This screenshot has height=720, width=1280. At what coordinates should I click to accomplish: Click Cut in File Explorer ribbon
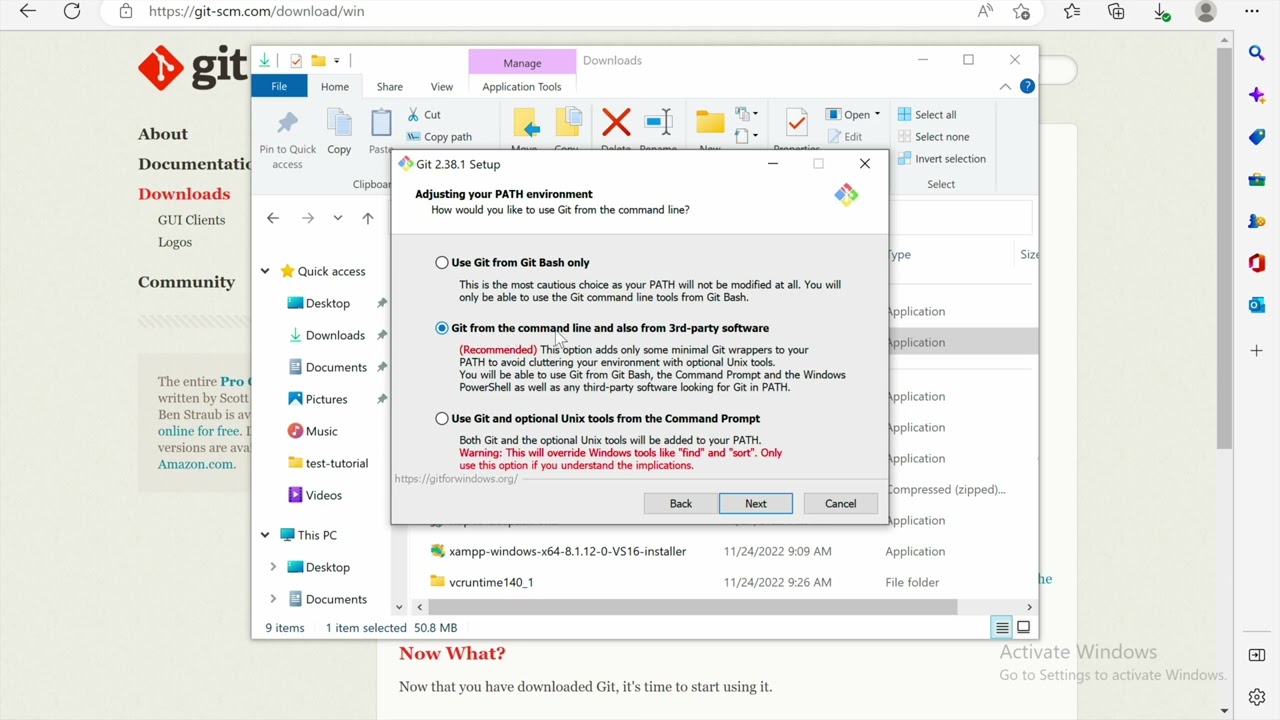[x=424, y=115]
